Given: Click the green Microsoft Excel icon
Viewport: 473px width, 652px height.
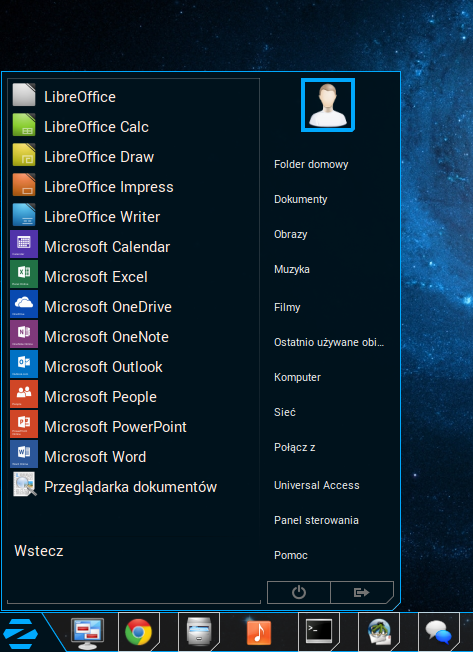Looking at the screenshot, I should (24, 274).
